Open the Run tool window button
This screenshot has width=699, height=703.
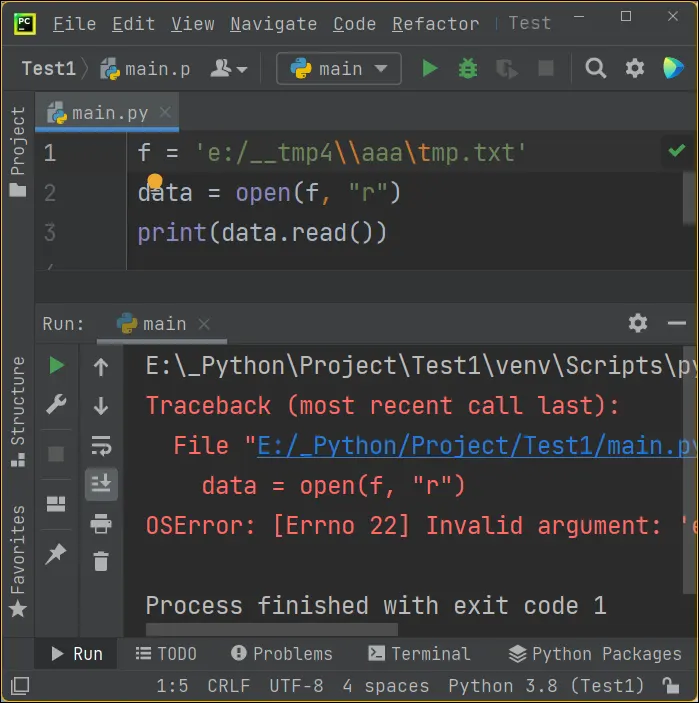76,654
